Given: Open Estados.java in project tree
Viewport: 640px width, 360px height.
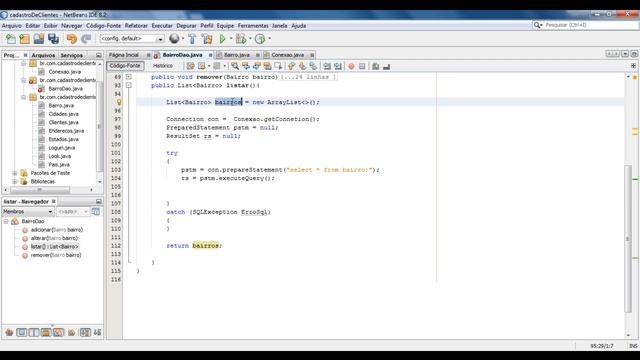Looking at the screenshot, I should tap(63, 139).
